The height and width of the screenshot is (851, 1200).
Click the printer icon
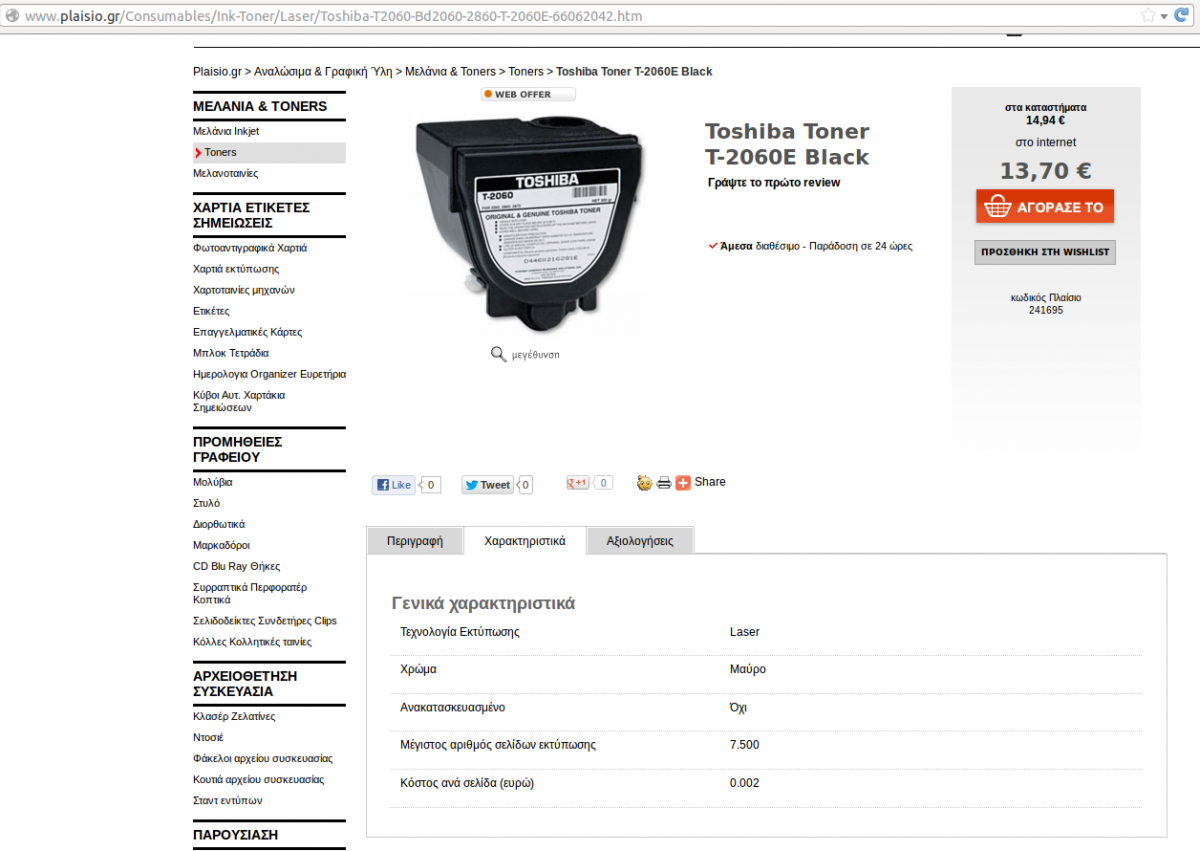(664, 483)
